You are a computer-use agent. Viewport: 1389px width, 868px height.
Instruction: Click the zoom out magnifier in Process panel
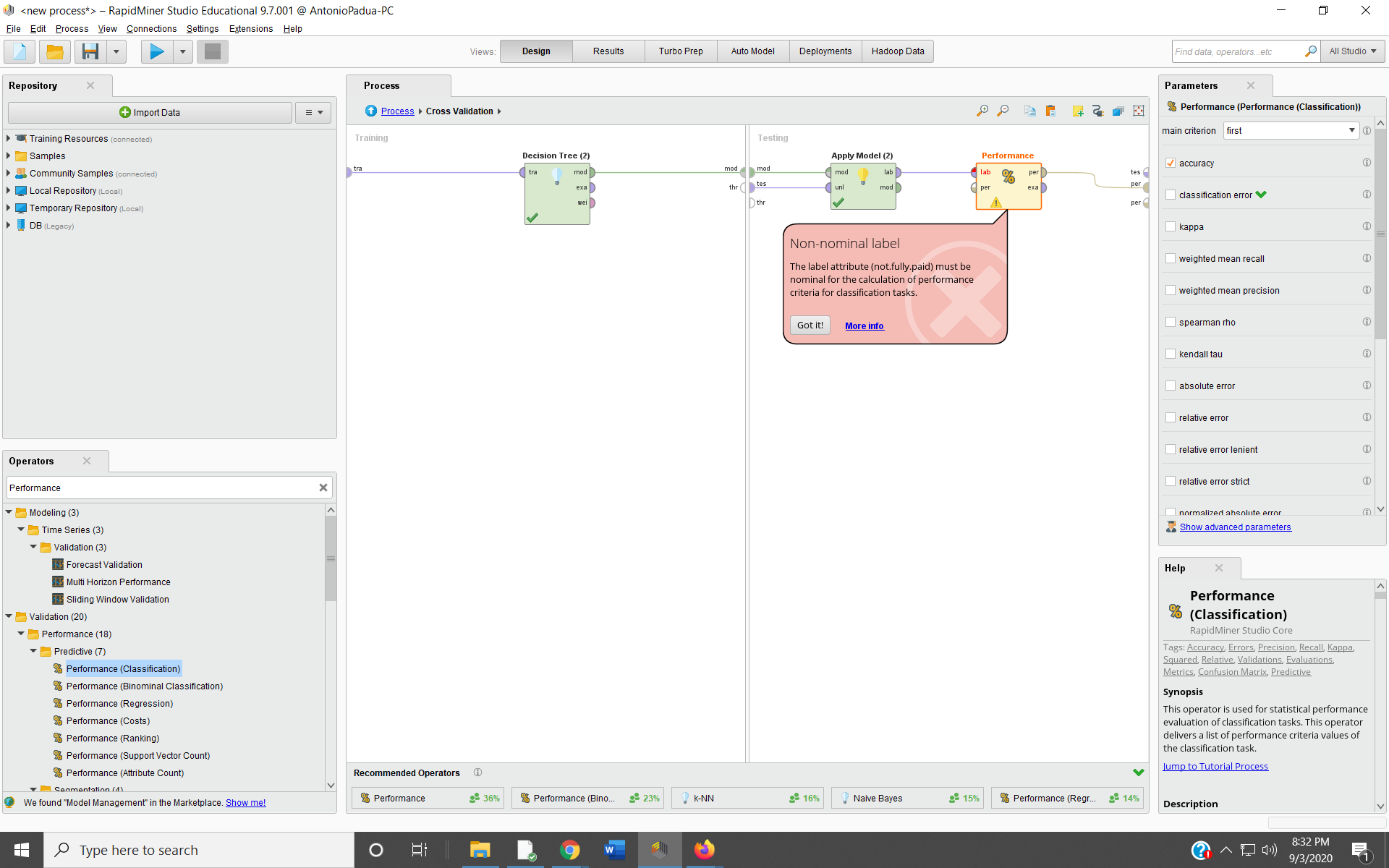(x=1003, y=111)
